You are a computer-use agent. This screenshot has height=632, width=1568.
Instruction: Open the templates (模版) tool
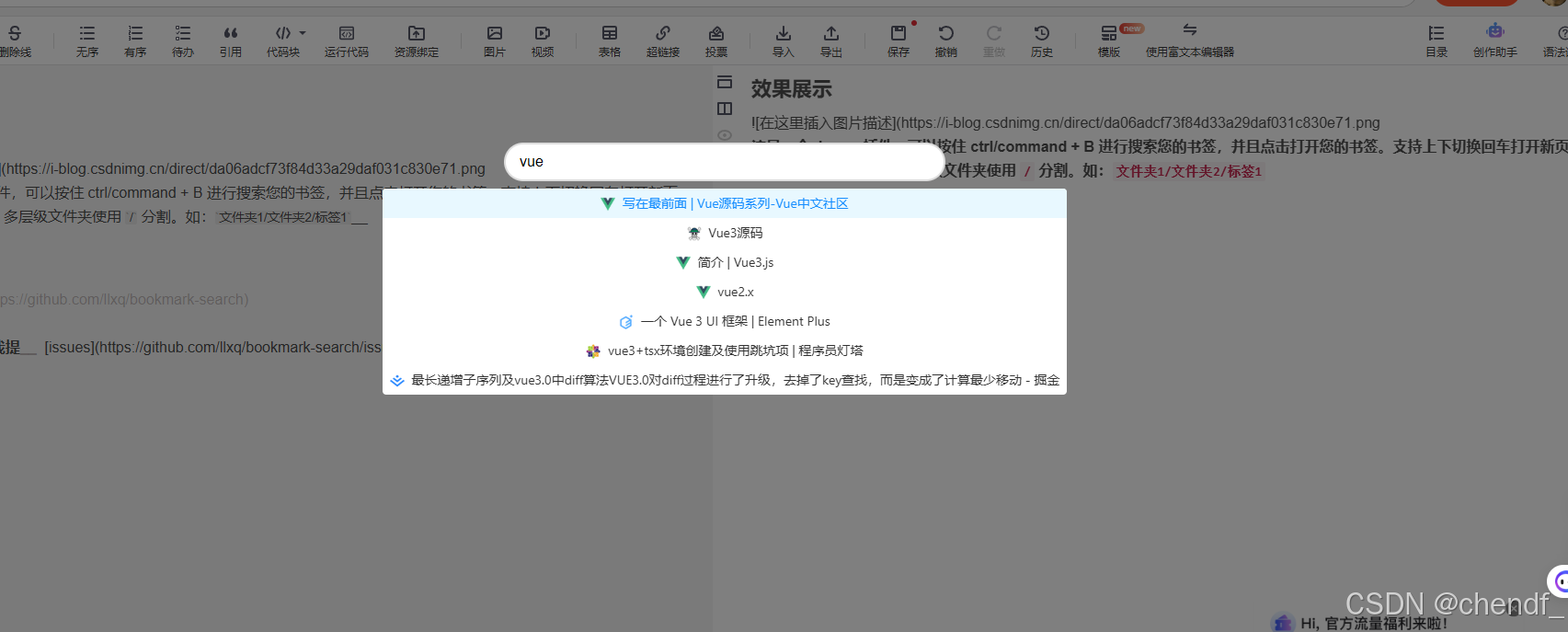pos(1109,41)
